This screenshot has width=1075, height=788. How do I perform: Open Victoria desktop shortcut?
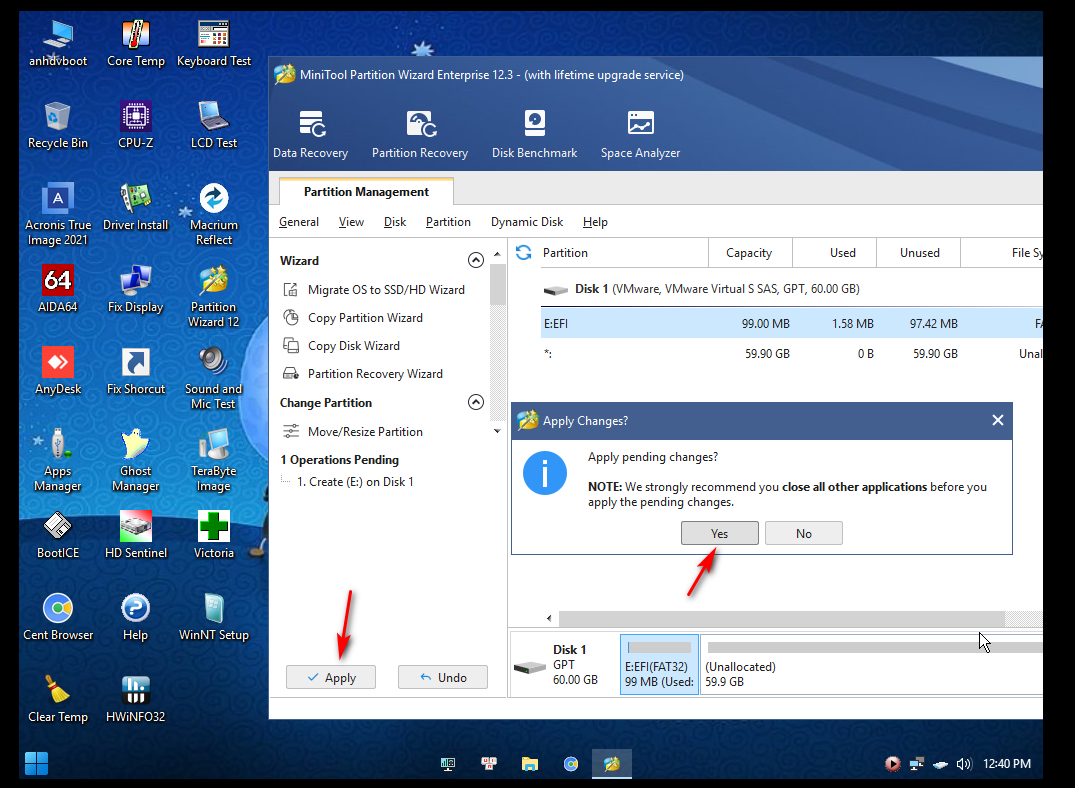pyautogui.click(x=214, y=536)
